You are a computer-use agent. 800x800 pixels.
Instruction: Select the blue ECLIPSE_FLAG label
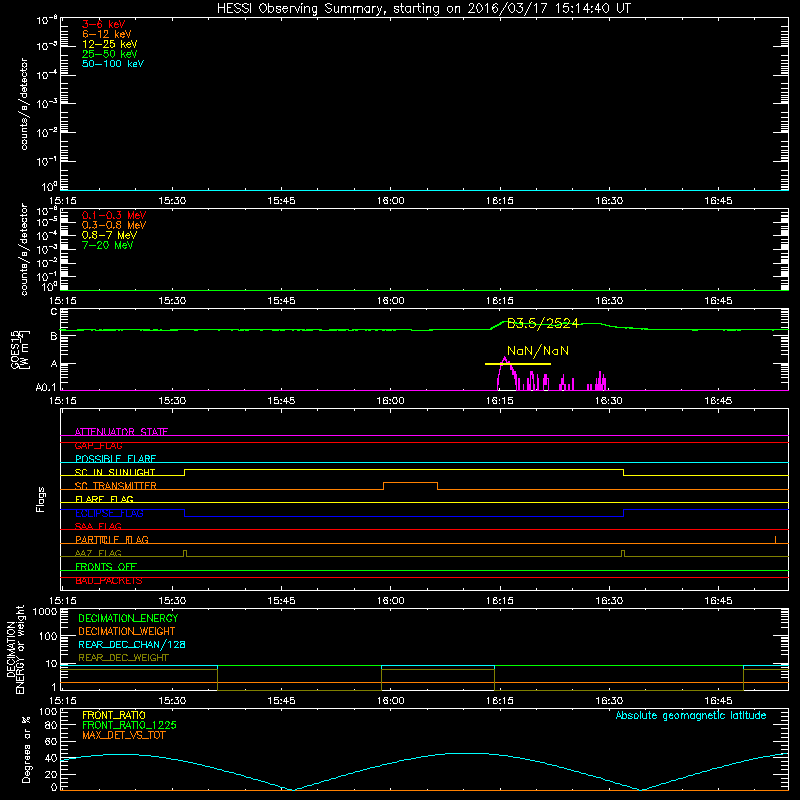[x=109, y=513]
